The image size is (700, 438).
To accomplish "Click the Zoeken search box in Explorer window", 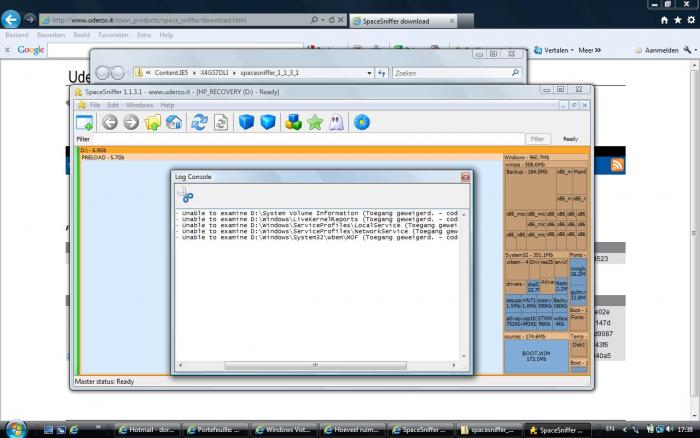I will point(456,73).
